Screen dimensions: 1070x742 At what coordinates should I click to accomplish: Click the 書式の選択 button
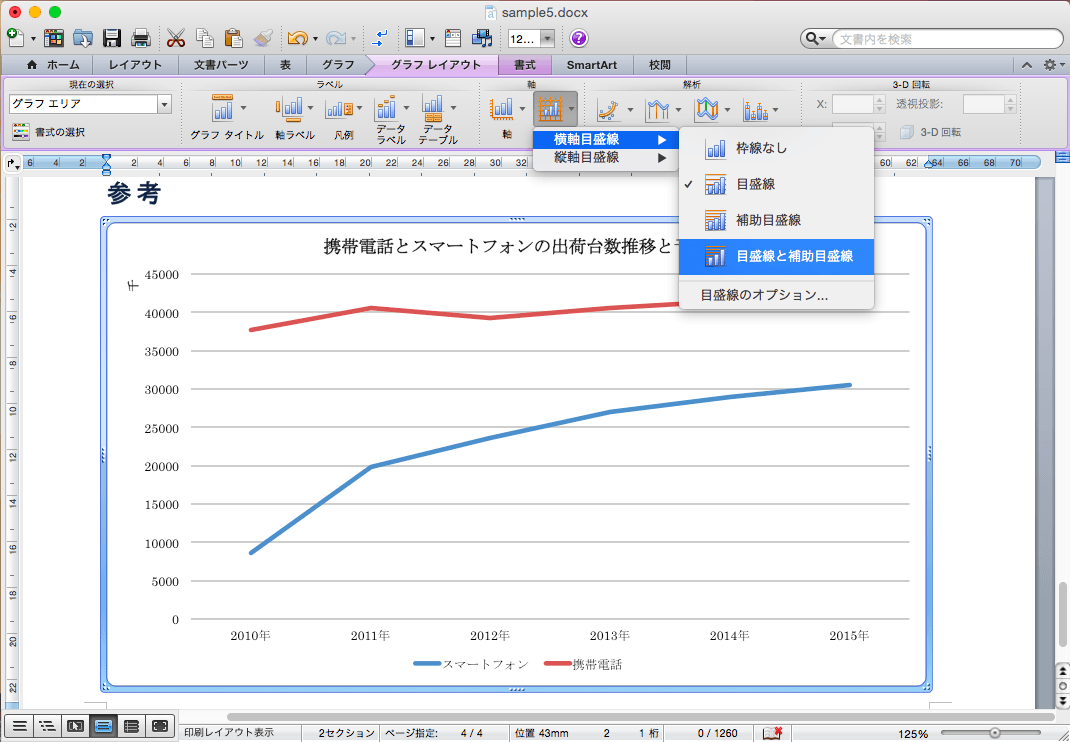click(49, 132)
